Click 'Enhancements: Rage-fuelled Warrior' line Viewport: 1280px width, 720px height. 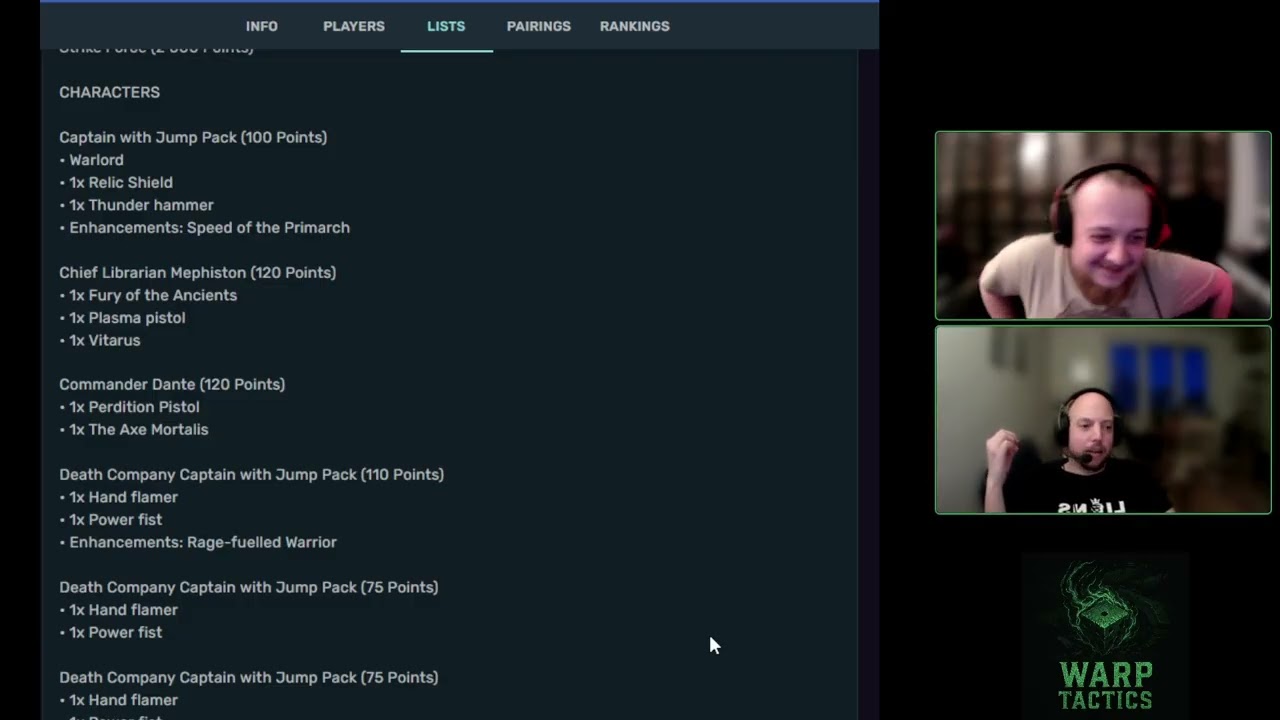tap(198, 542)
